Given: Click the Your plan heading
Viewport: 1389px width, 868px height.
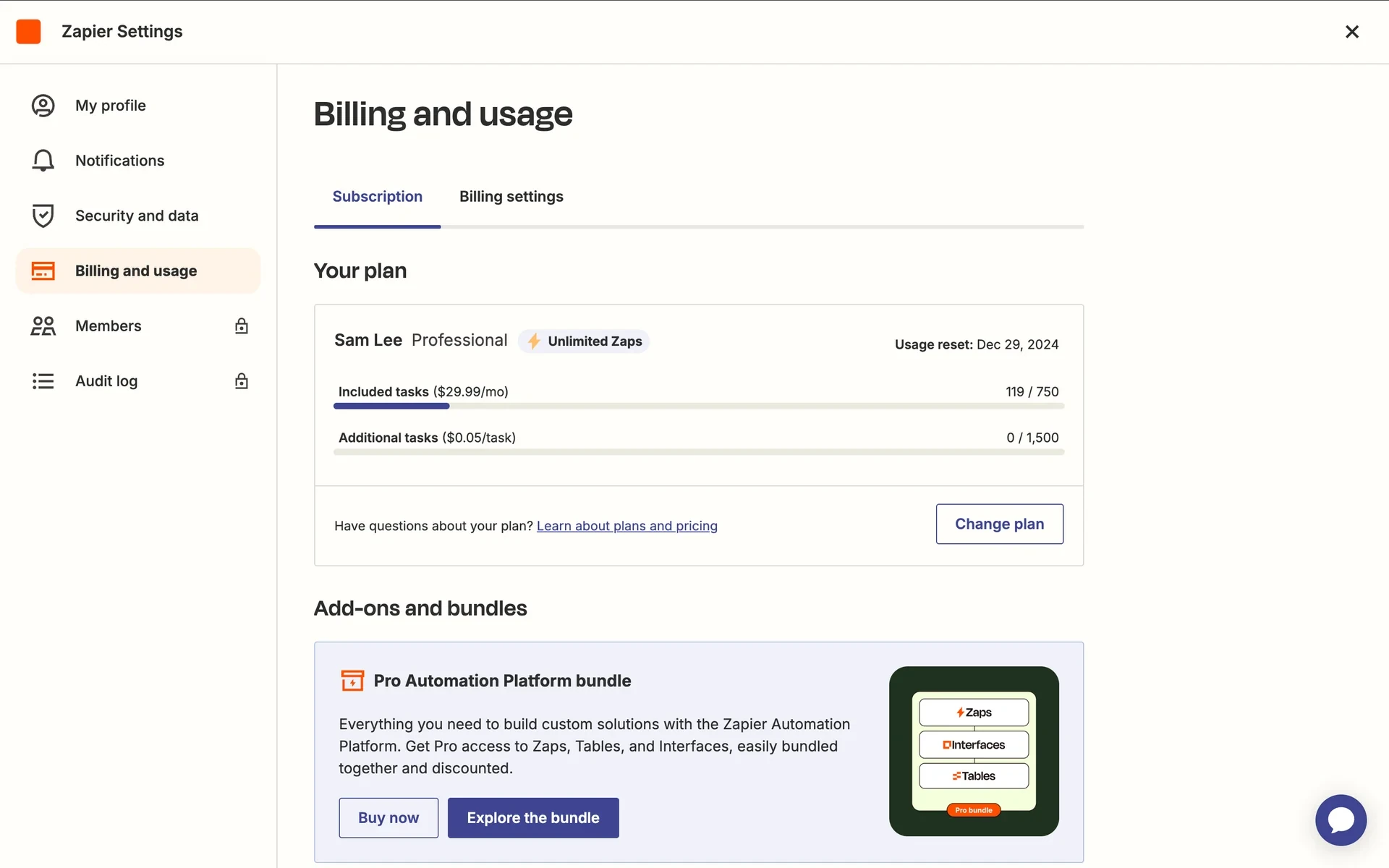Looking at the screenshot, I should point(360,271).
